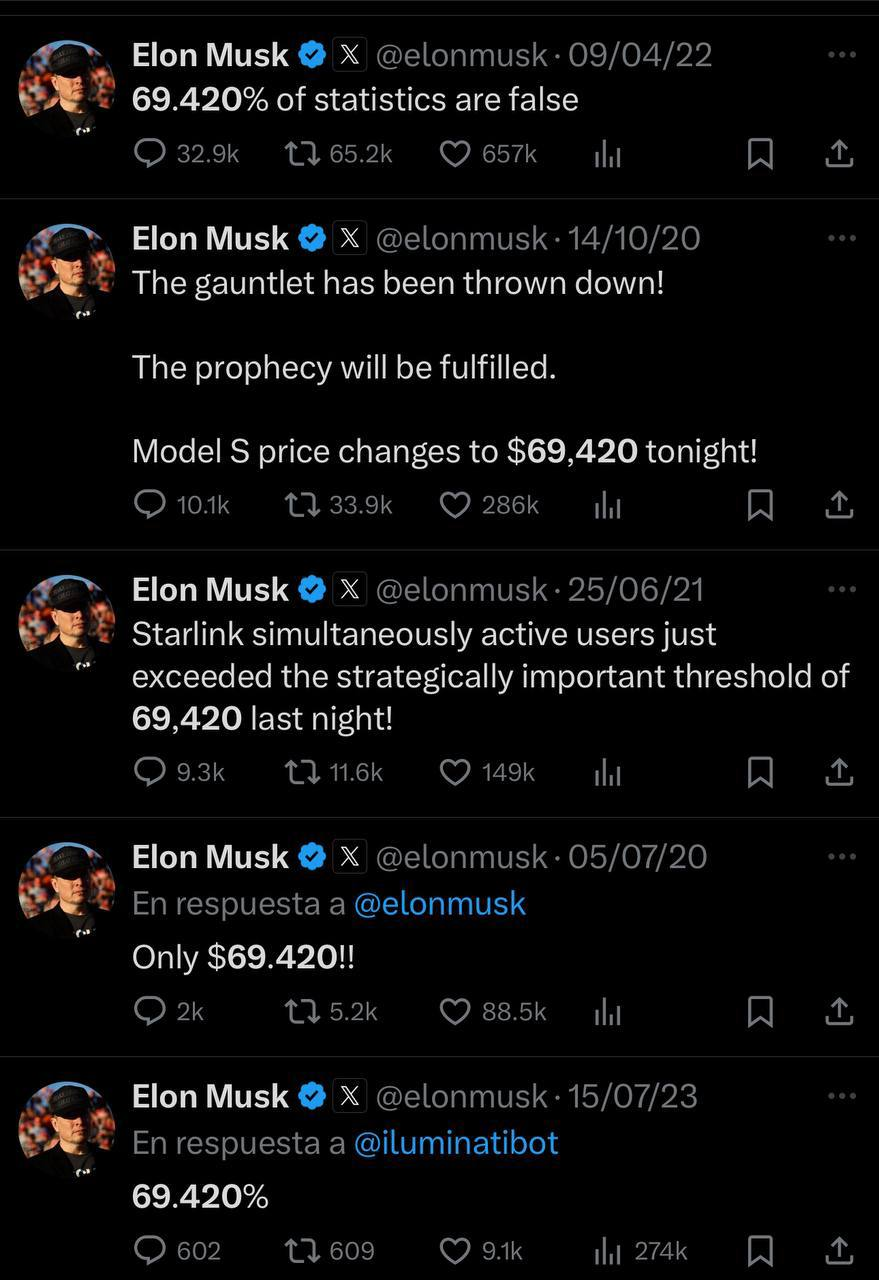Click Elon Musk's name on the 14/10/20 tweet
The height and width of the screenshot is (1280, 879).
tap(210, 239)
